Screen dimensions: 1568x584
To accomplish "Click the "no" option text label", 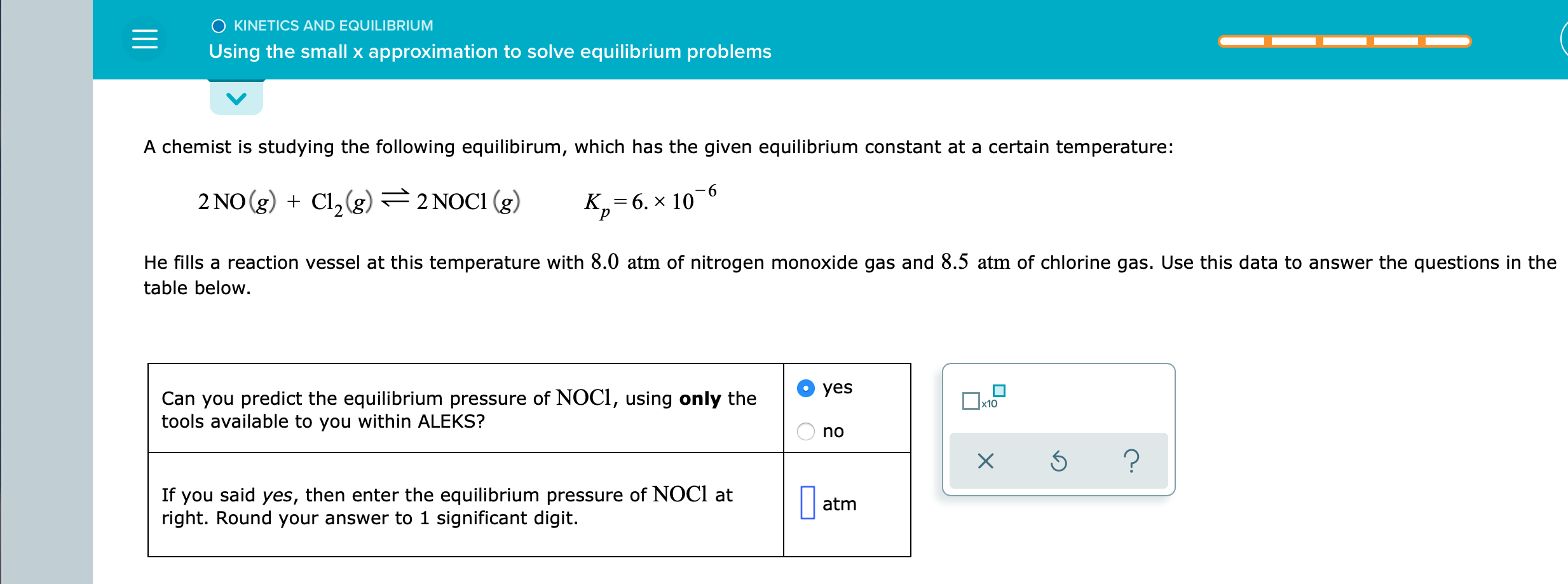I will (x=833, y=431).
